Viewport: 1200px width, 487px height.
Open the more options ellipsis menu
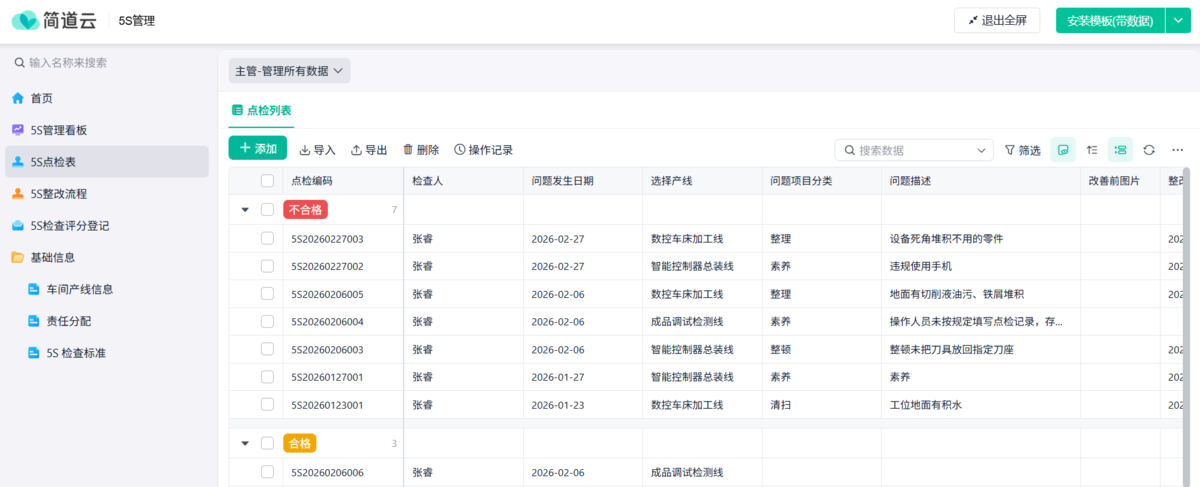(x=1177, y=150)
